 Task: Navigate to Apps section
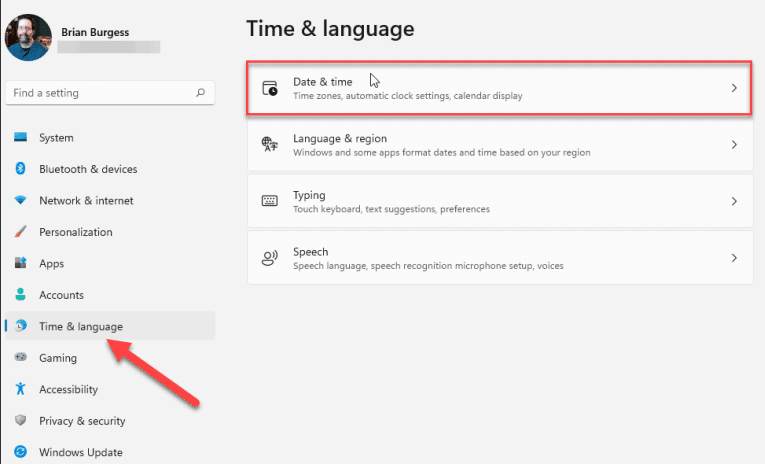point(110,263)
